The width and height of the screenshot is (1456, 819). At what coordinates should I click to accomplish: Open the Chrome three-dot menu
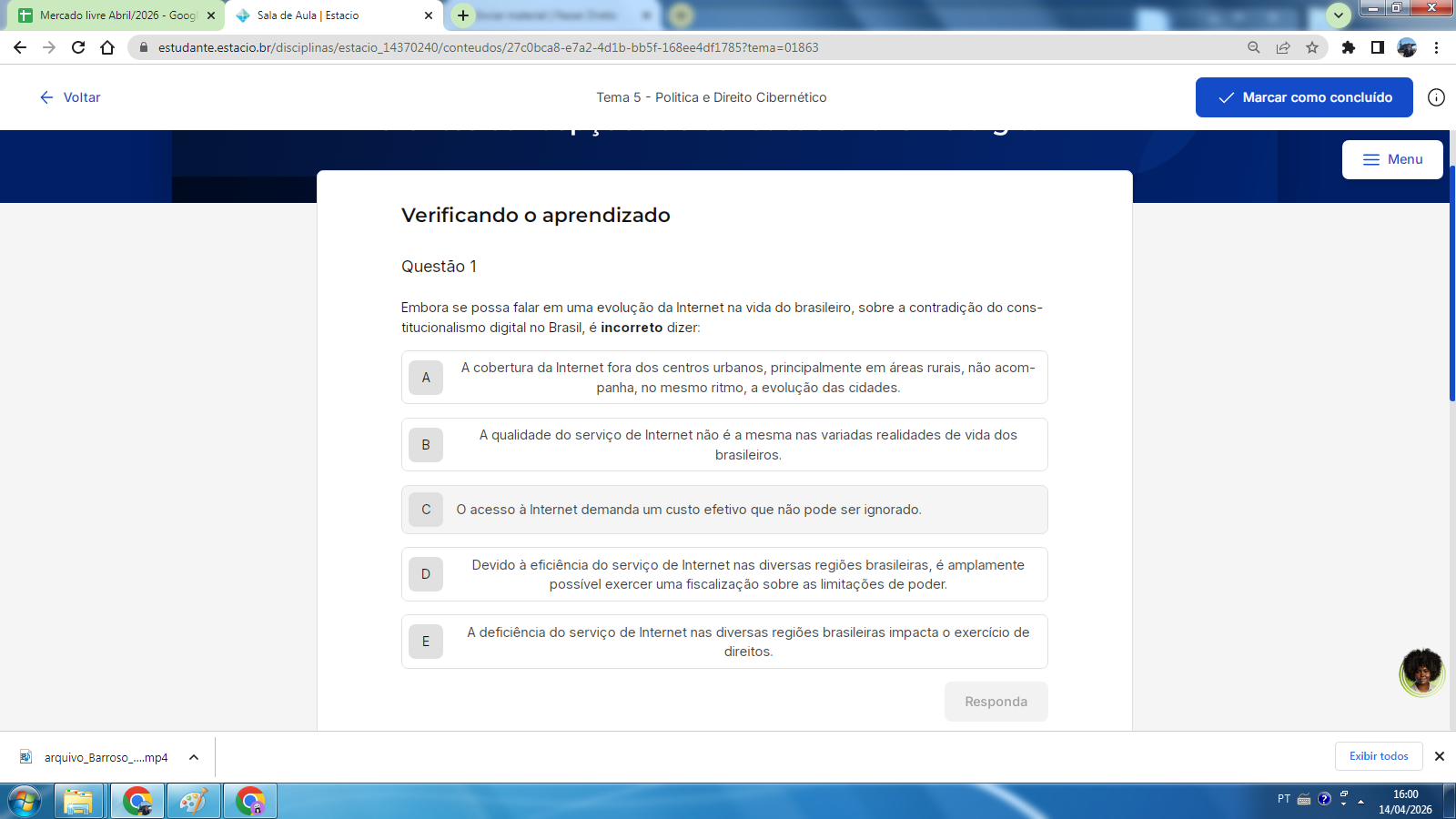[x=1436, y=47]
